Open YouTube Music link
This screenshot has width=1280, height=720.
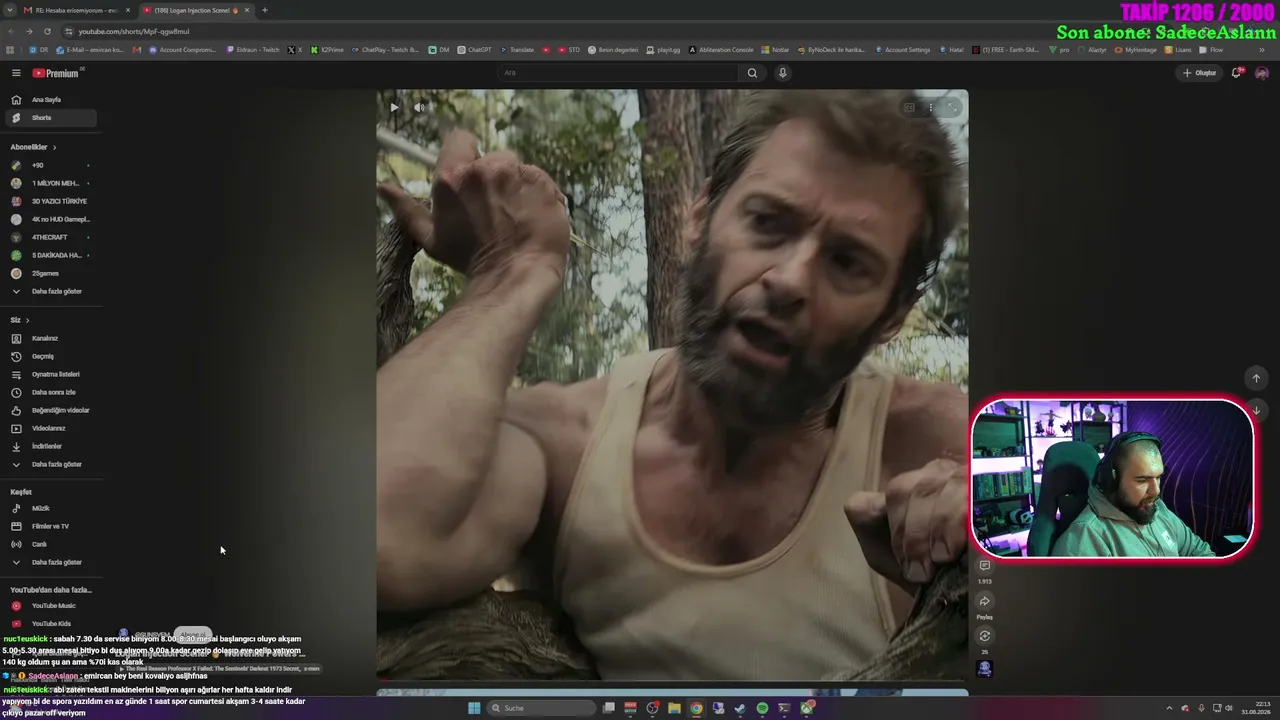[50, 606]
